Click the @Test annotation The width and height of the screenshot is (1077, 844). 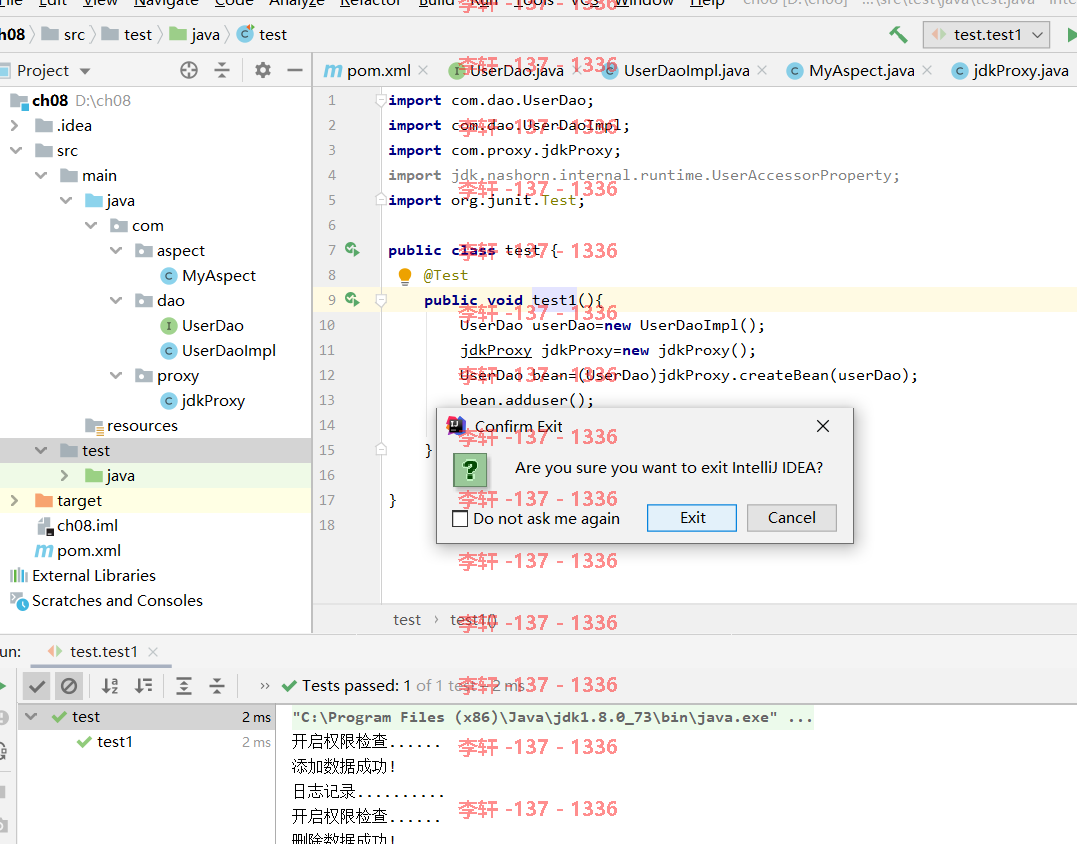[x=445, y=275]
